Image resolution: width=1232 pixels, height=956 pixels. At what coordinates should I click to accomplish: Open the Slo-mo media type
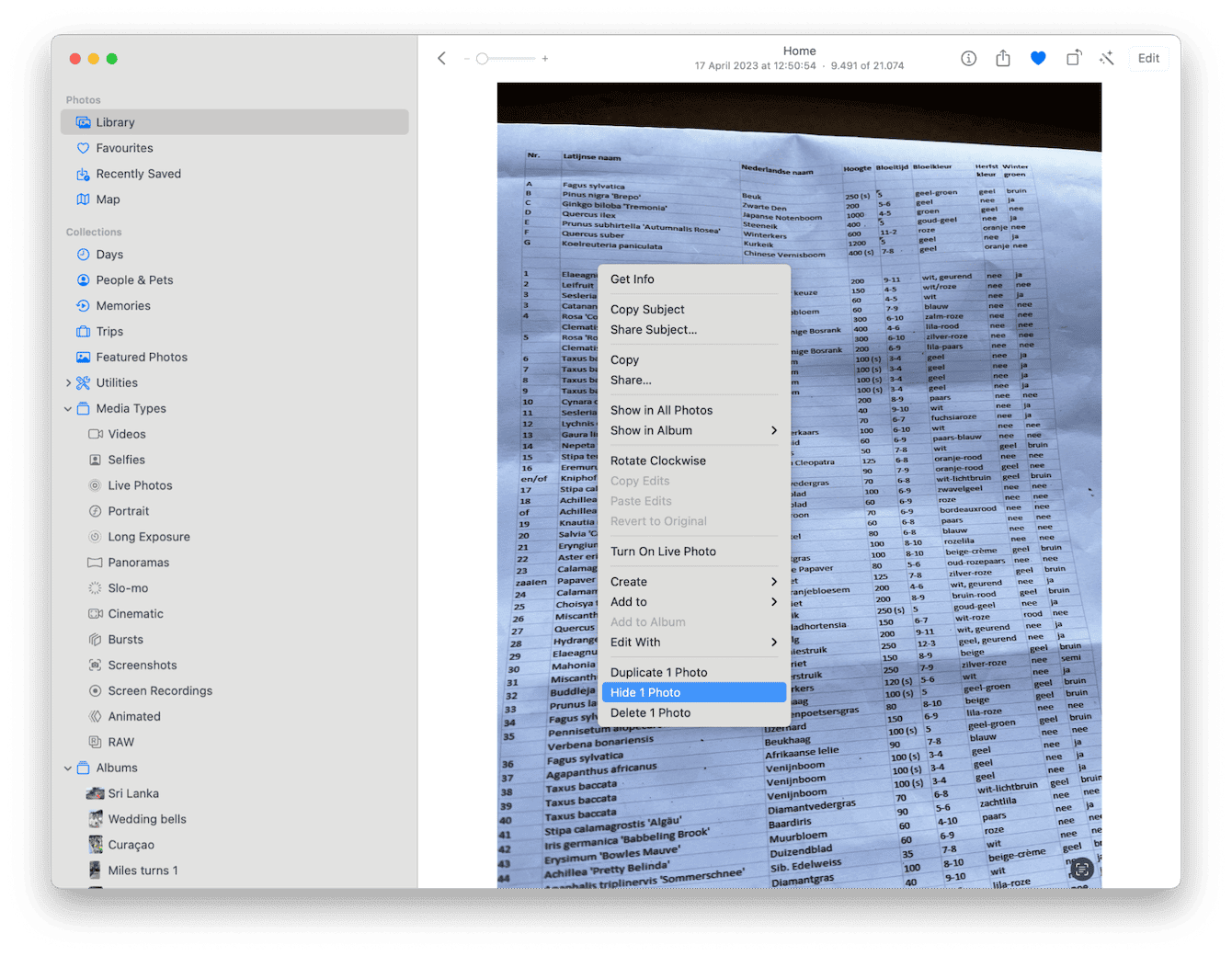[x=130, y=587]
